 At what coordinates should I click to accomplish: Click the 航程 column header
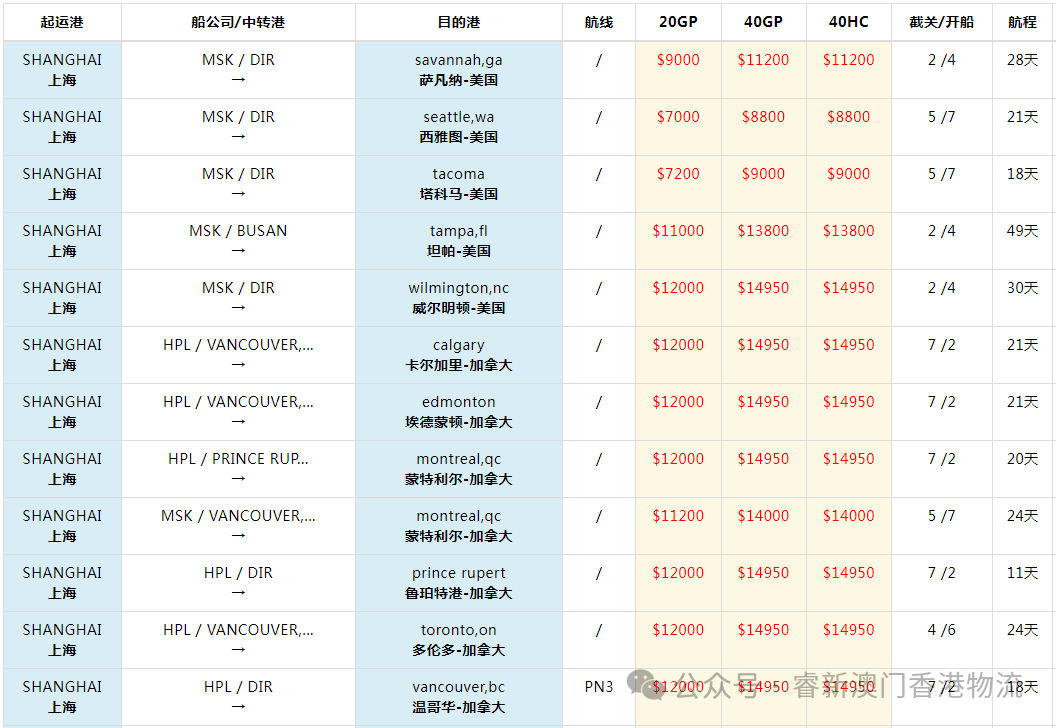tap(1022, 22)
